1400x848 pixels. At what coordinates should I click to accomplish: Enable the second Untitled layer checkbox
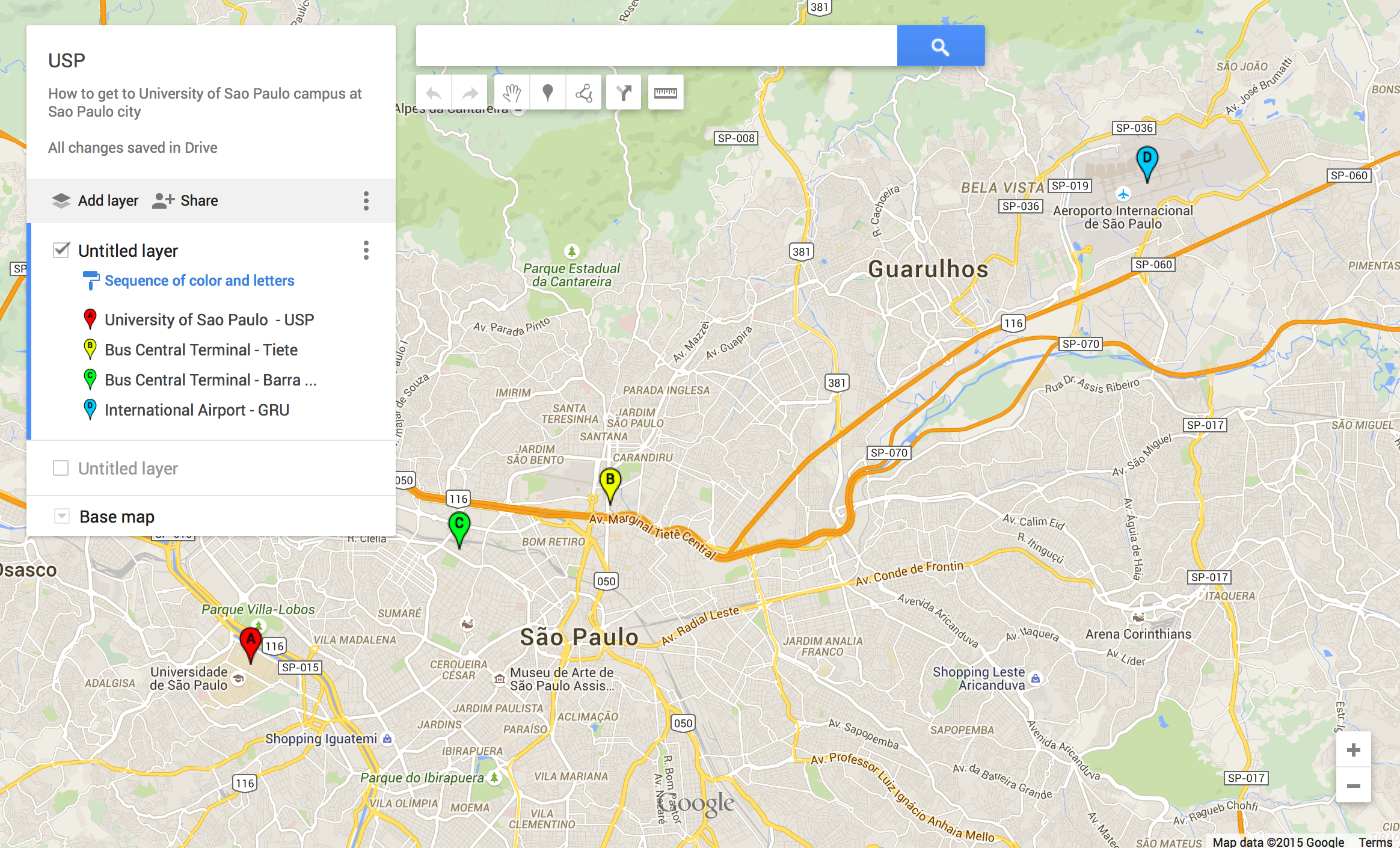pos(61,468)
